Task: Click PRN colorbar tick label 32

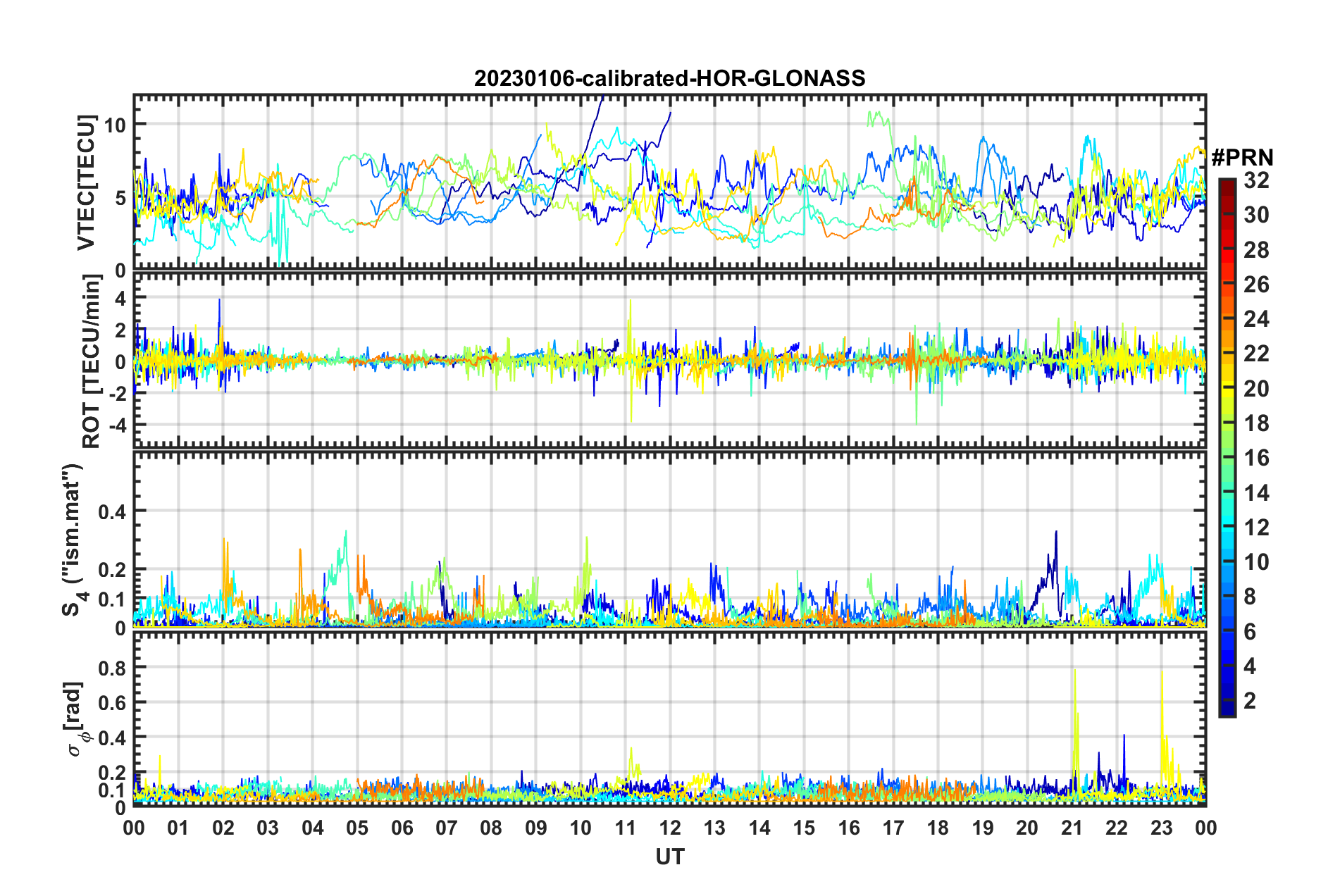Action: click(x=1256, y=180)
